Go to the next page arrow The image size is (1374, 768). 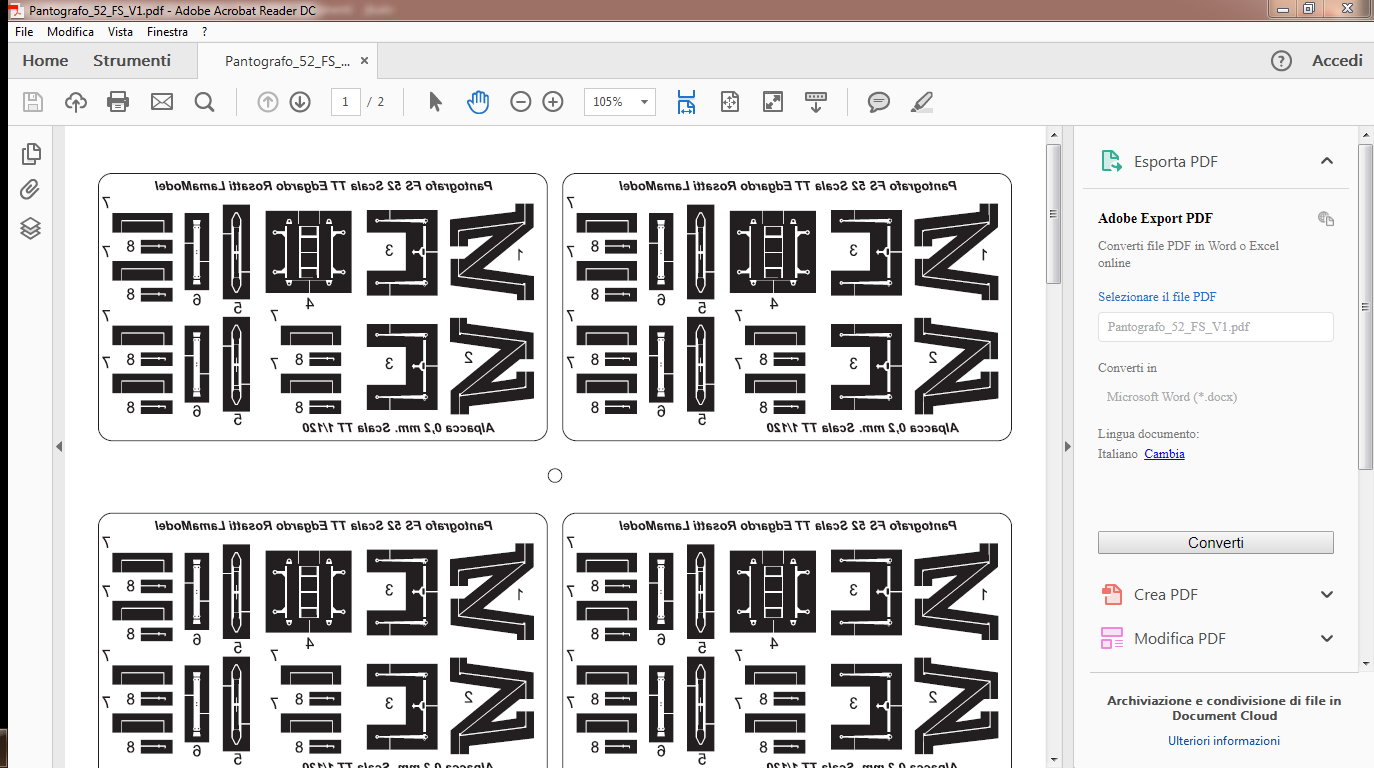point(300,102)
